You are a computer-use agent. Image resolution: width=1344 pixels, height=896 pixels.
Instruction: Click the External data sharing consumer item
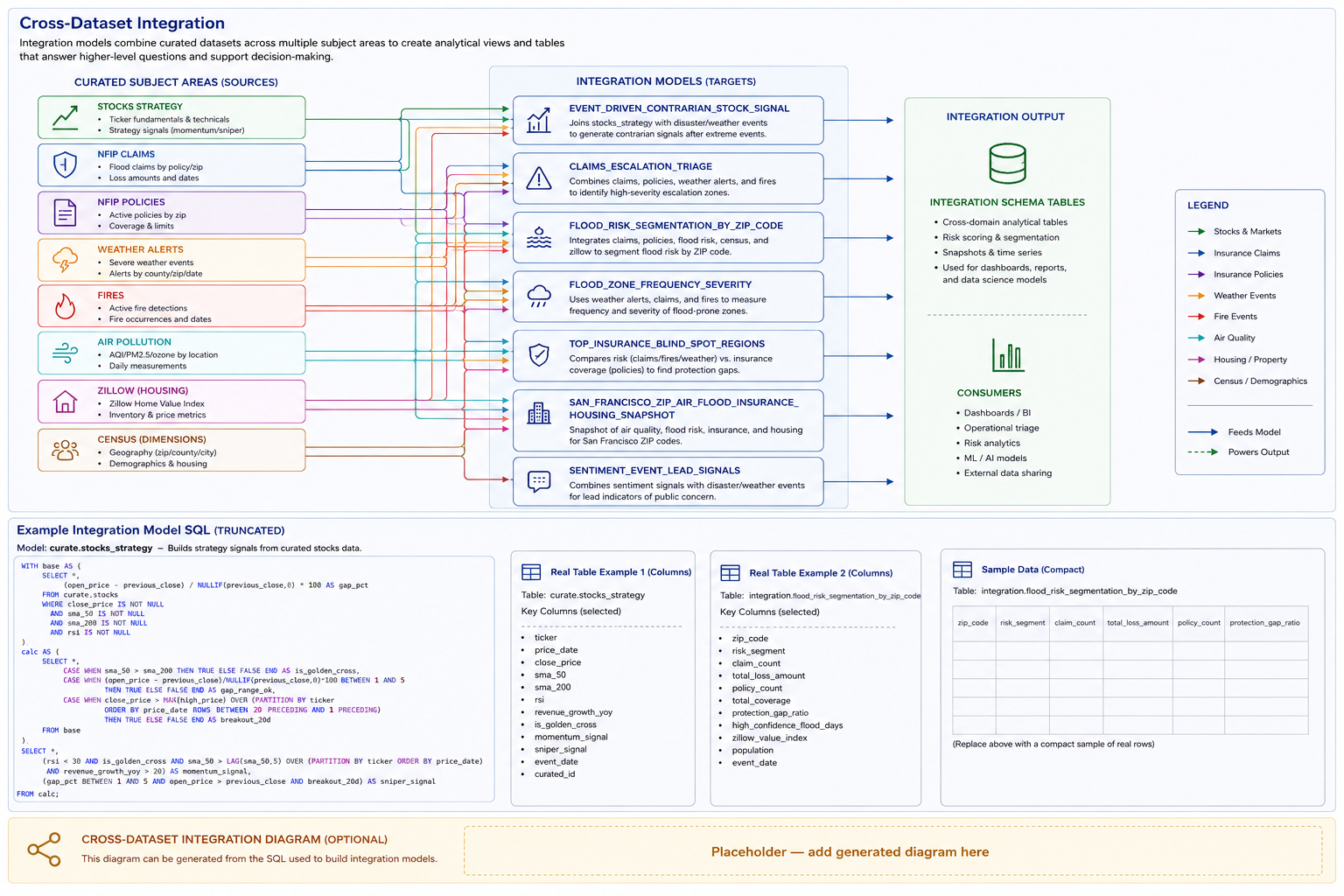(1008, 473)
